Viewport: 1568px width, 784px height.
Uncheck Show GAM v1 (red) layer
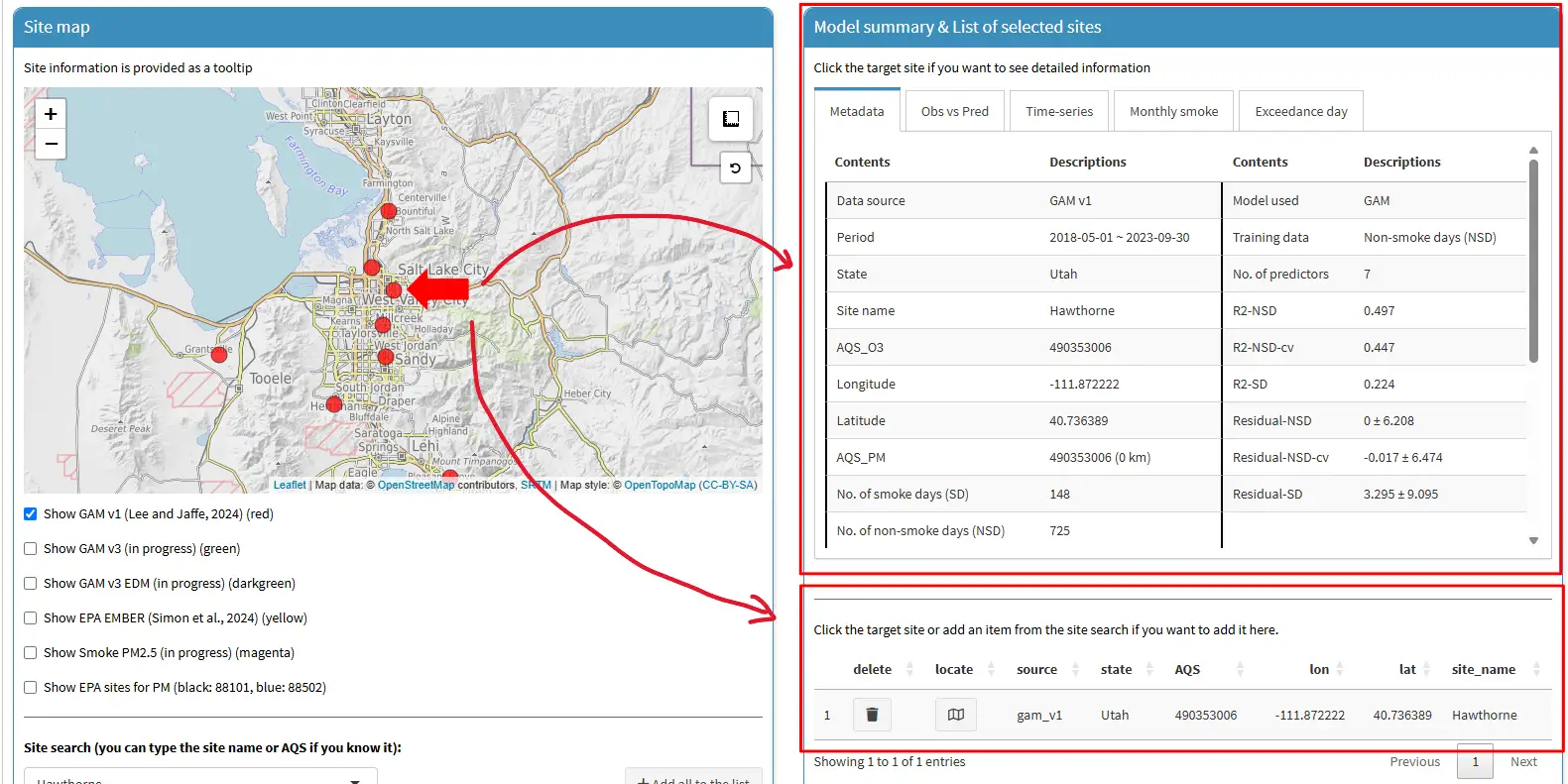[31, 514]
